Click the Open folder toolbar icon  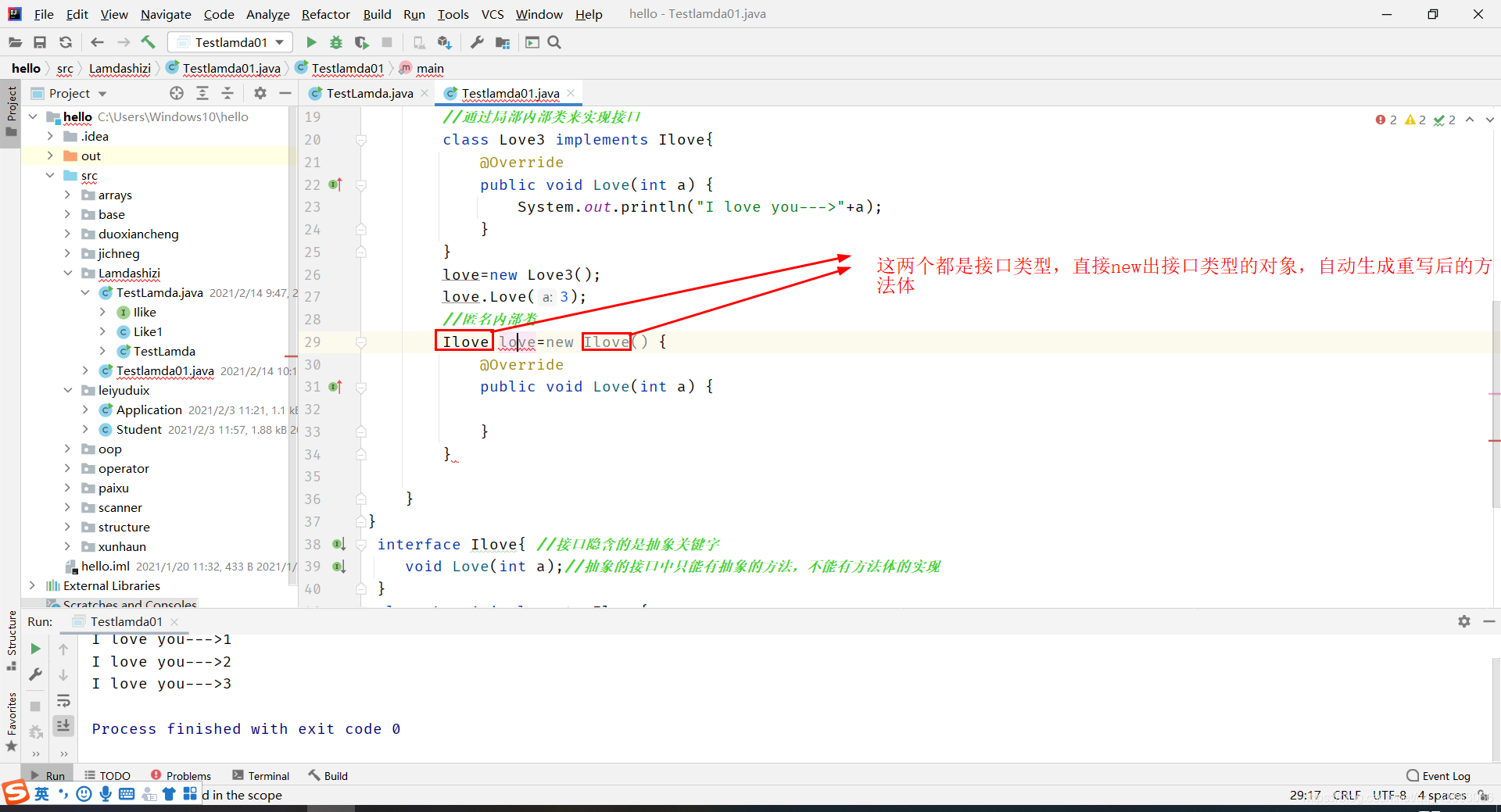15,42
